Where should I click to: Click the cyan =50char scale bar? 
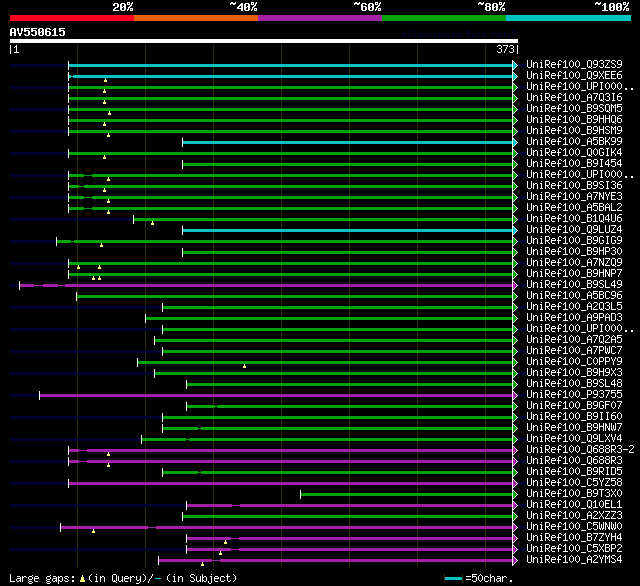point(453,578)
